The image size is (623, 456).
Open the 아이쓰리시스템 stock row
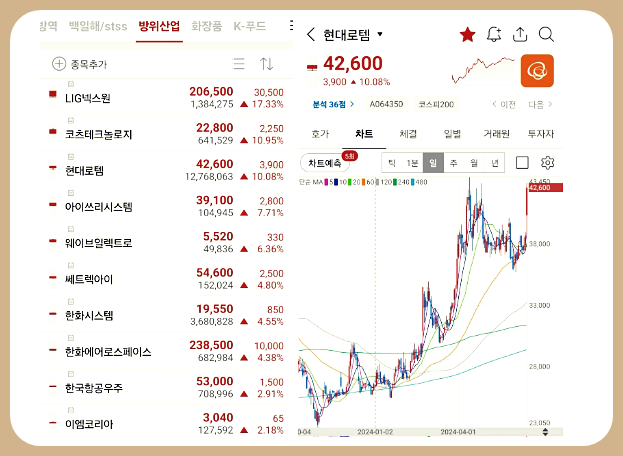pos(166,206)
